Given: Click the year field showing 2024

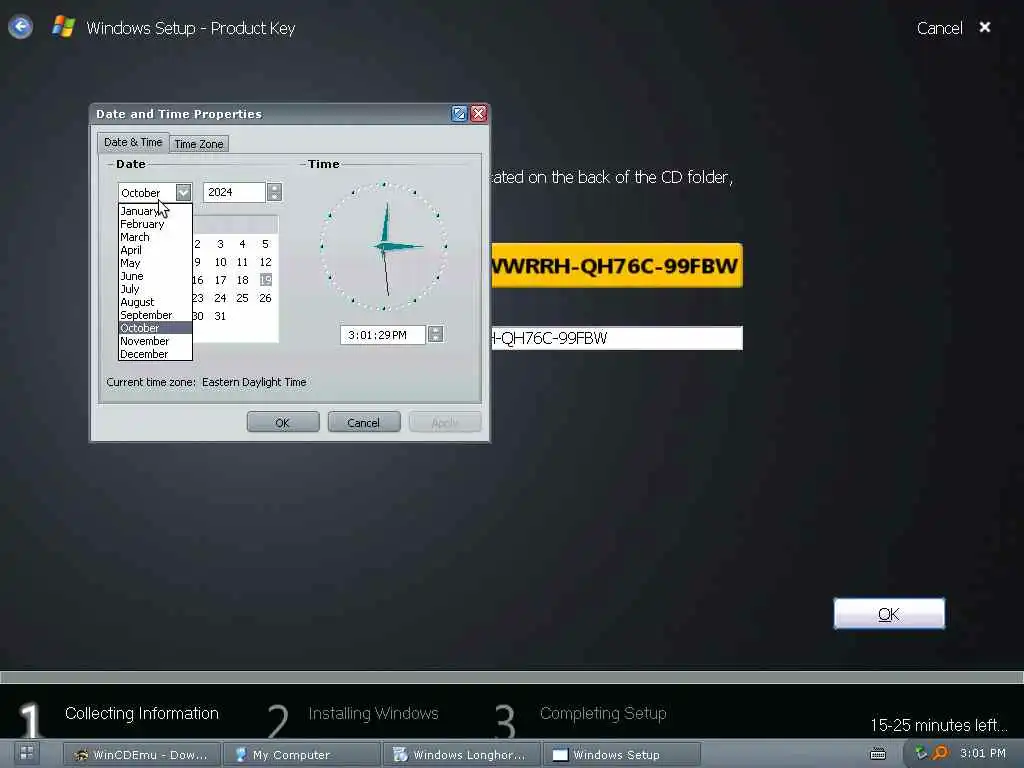Looking at the screenshot, I should point(234,192).
